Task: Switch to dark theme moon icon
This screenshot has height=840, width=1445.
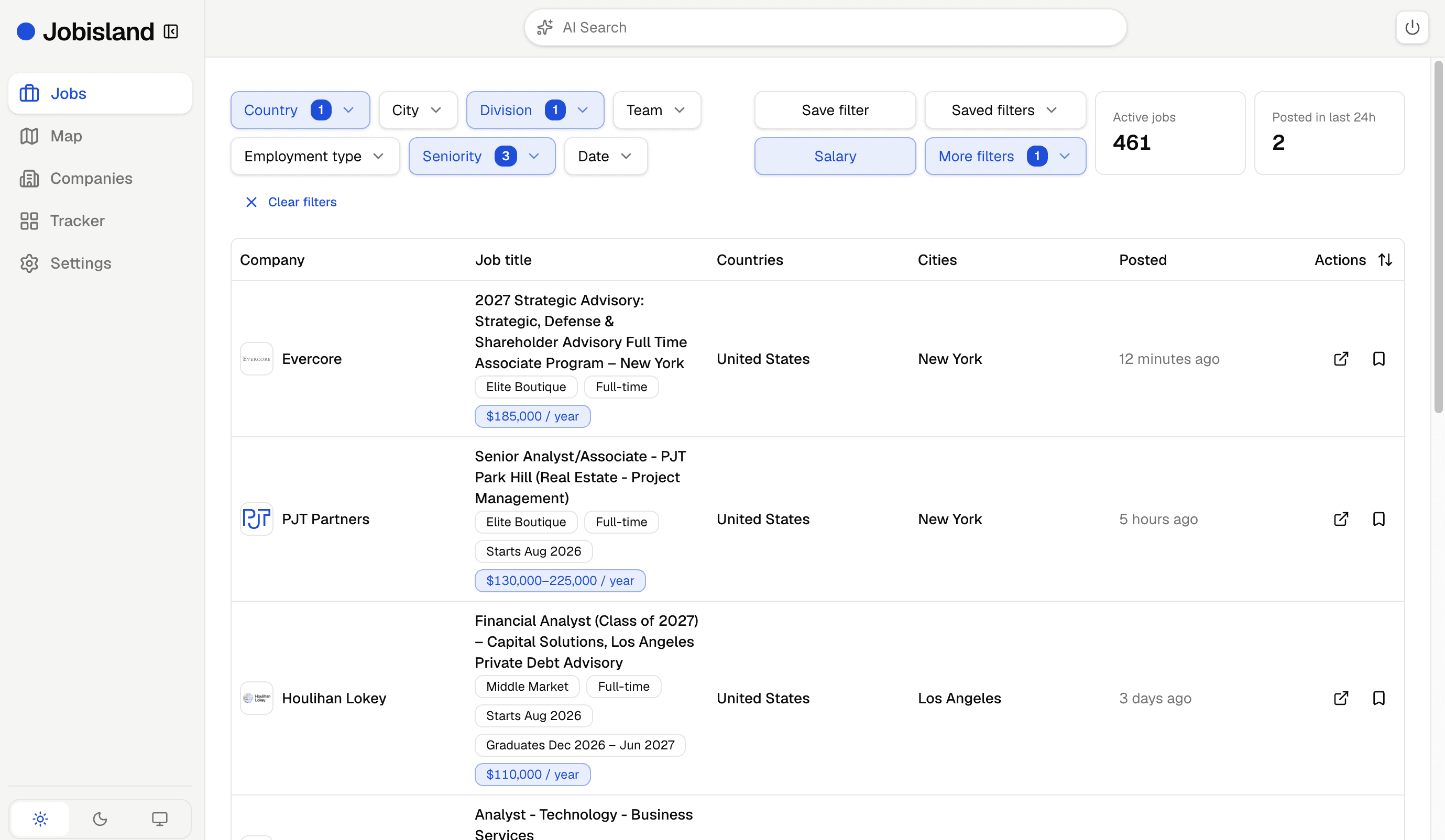Action: (100, 819)
